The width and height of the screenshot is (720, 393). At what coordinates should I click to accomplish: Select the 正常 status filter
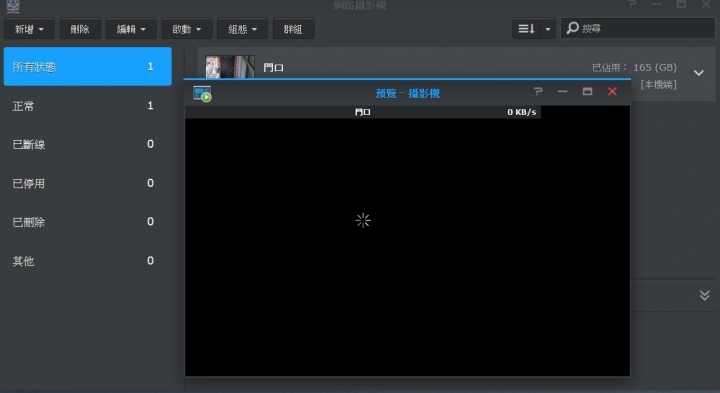(x=88, y=106)
